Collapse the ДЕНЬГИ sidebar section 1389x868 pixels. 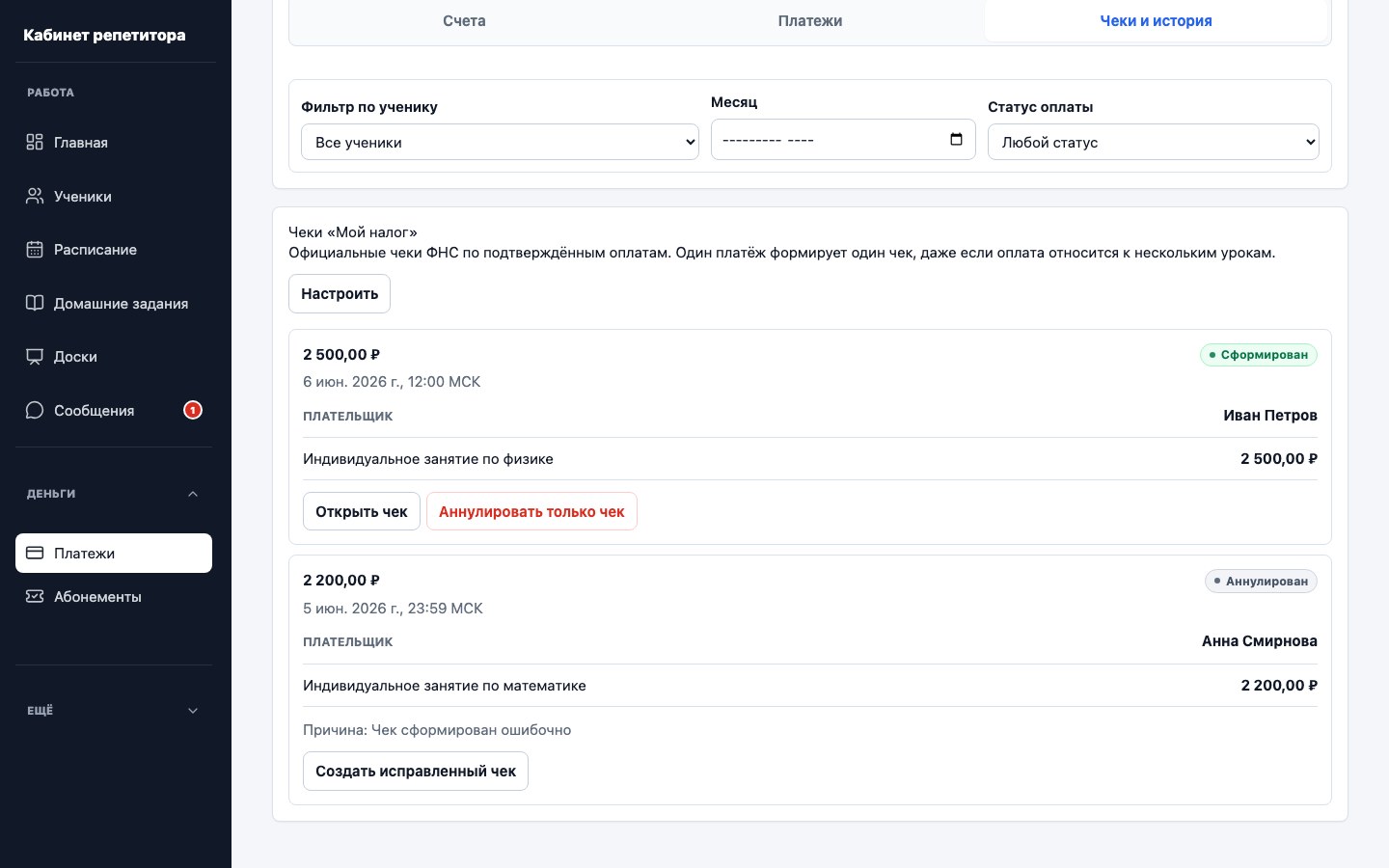click(193, 494)
